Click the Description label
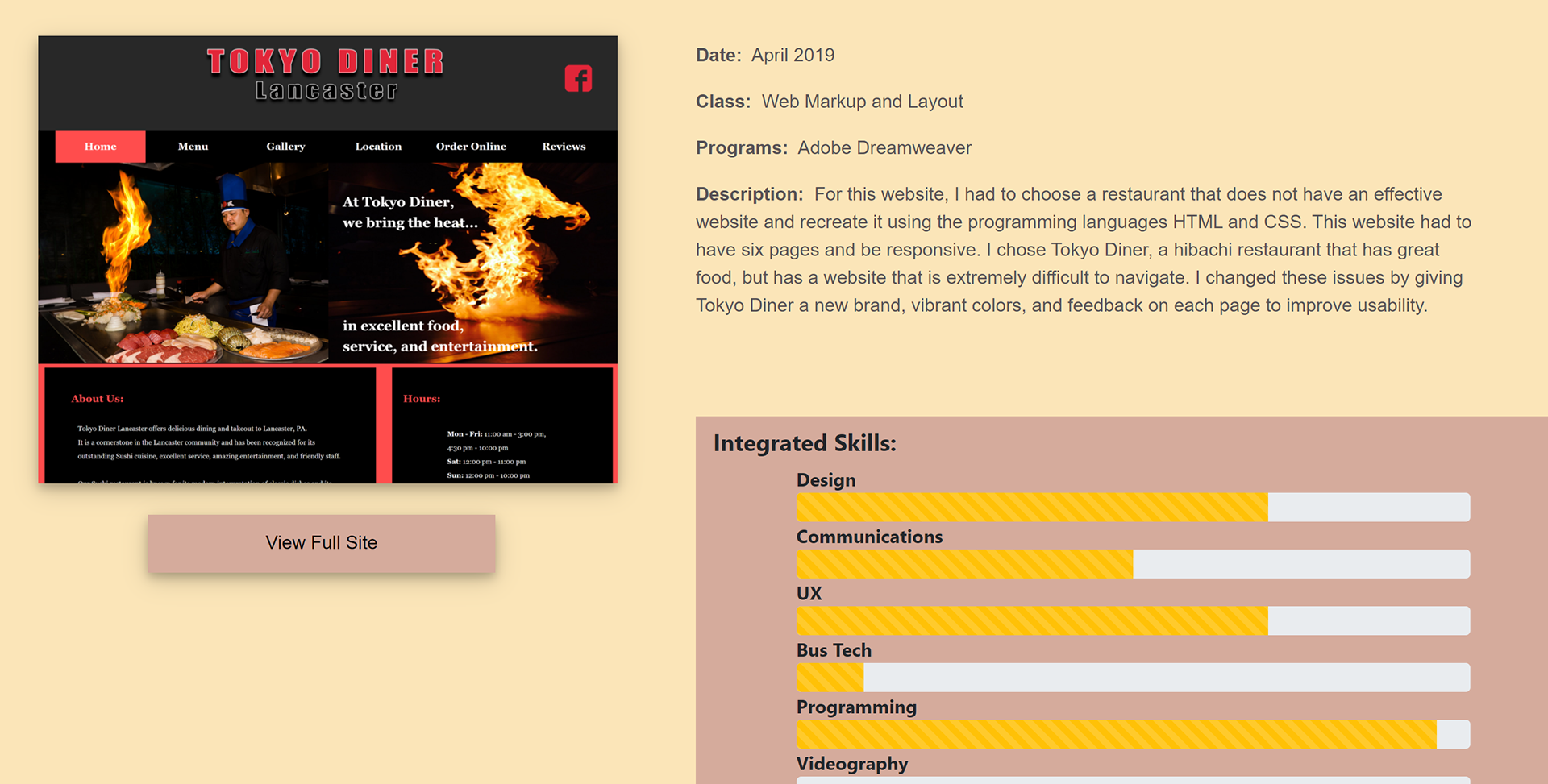The height and width of the screenshot is (784, 1548). coord(750,194)
